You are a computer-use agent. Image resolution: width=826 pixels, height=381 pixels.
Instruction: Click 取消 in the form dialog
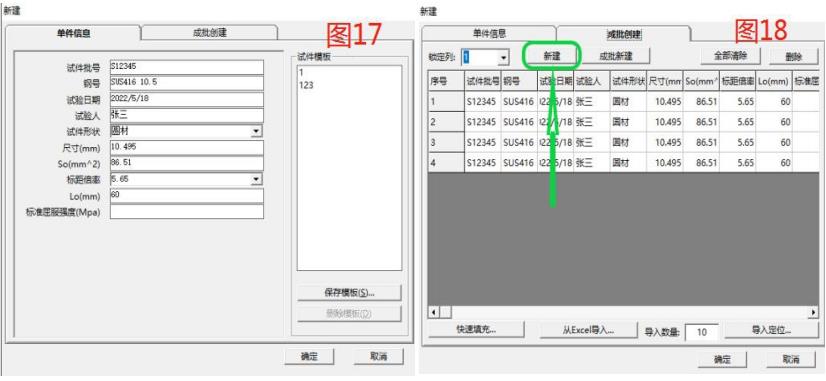pos(379,356)
